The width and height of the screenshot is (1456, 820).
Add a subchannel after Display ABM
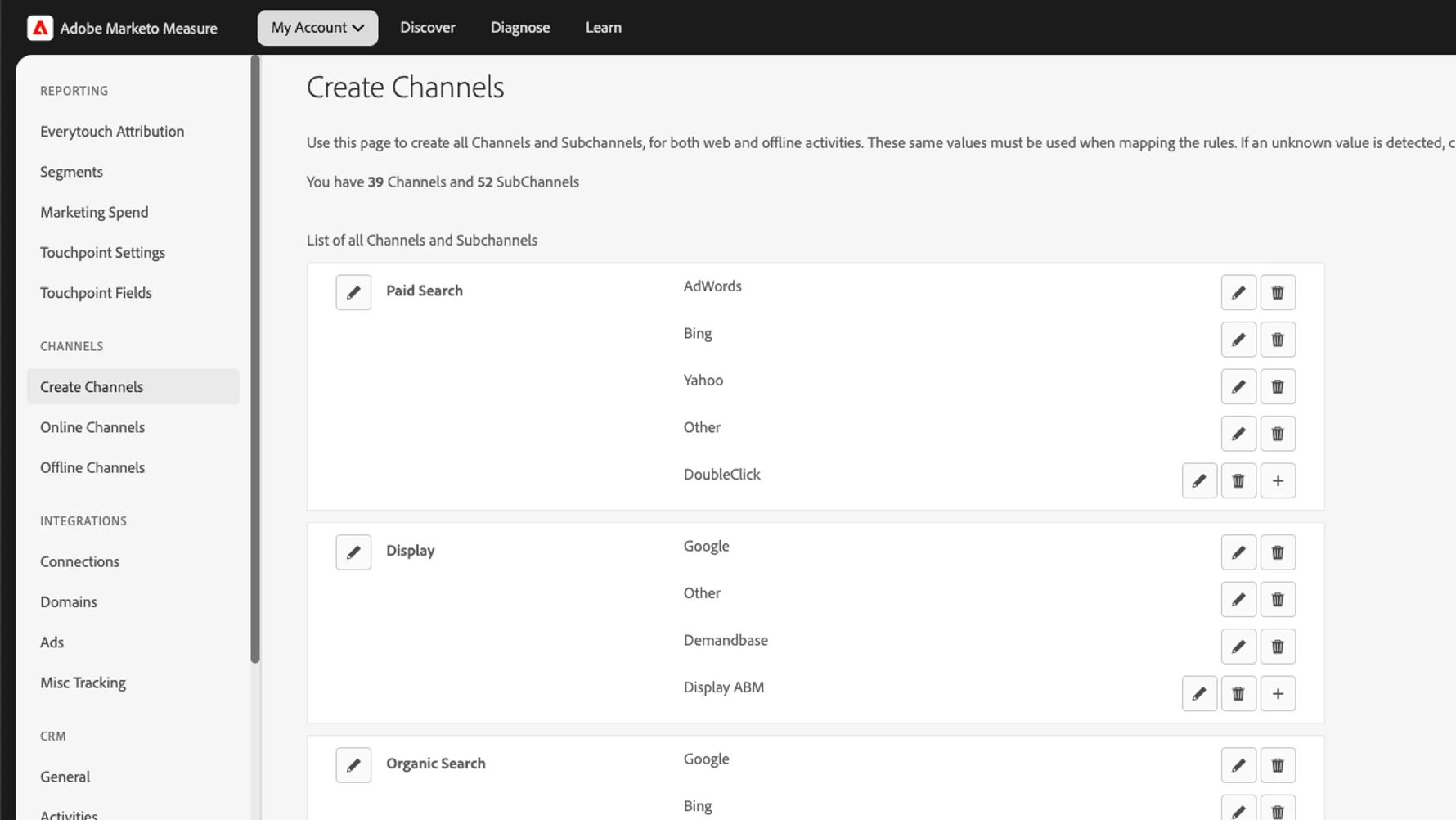(x=1278, y=693)
